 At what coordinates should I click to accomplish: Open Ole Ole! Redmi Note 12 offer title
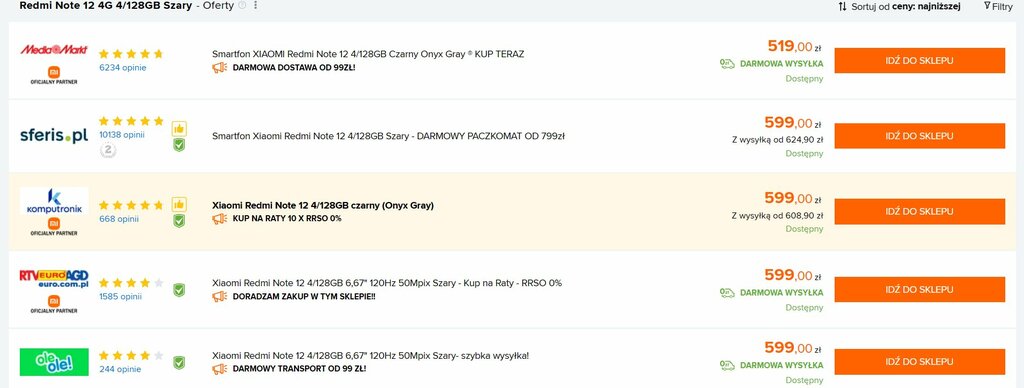[370, 356]
